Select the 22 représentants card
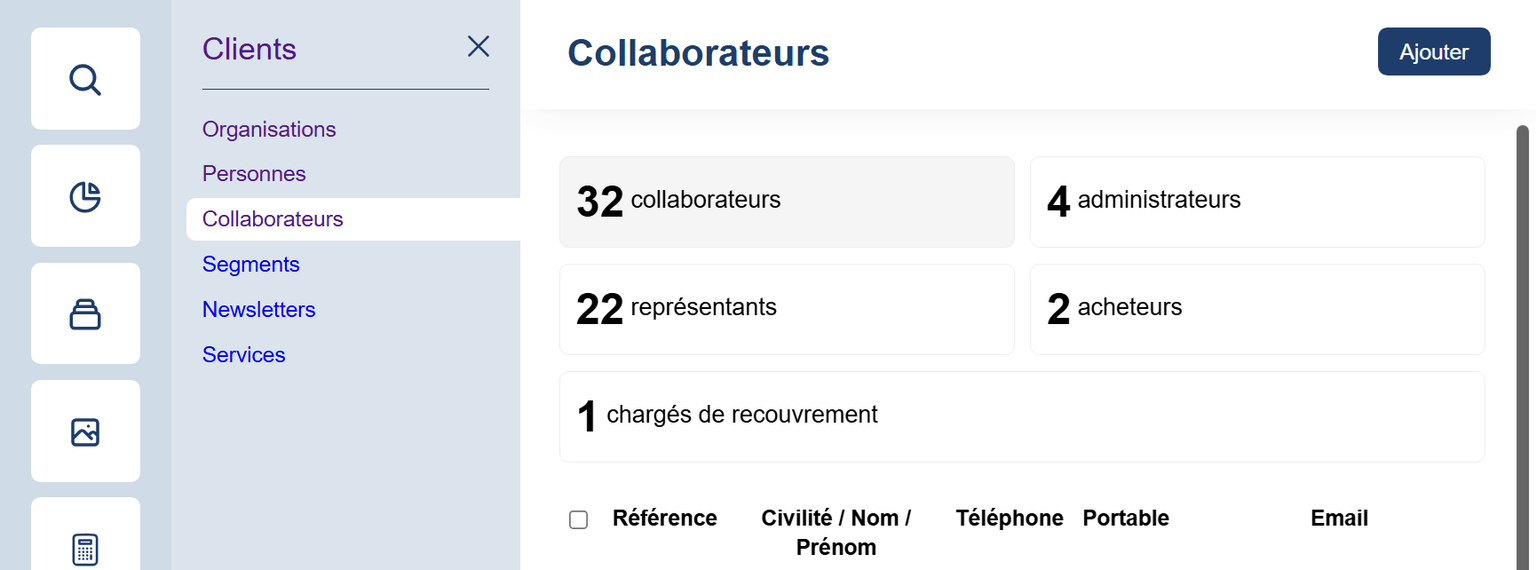This screenshot has width=1536, height=570. tap(786, 309)
